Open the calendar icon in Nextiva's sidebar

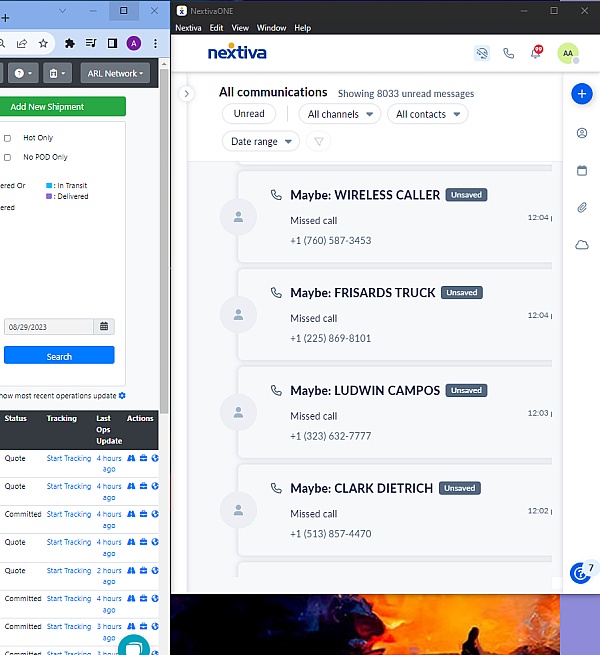coord(582,171)
